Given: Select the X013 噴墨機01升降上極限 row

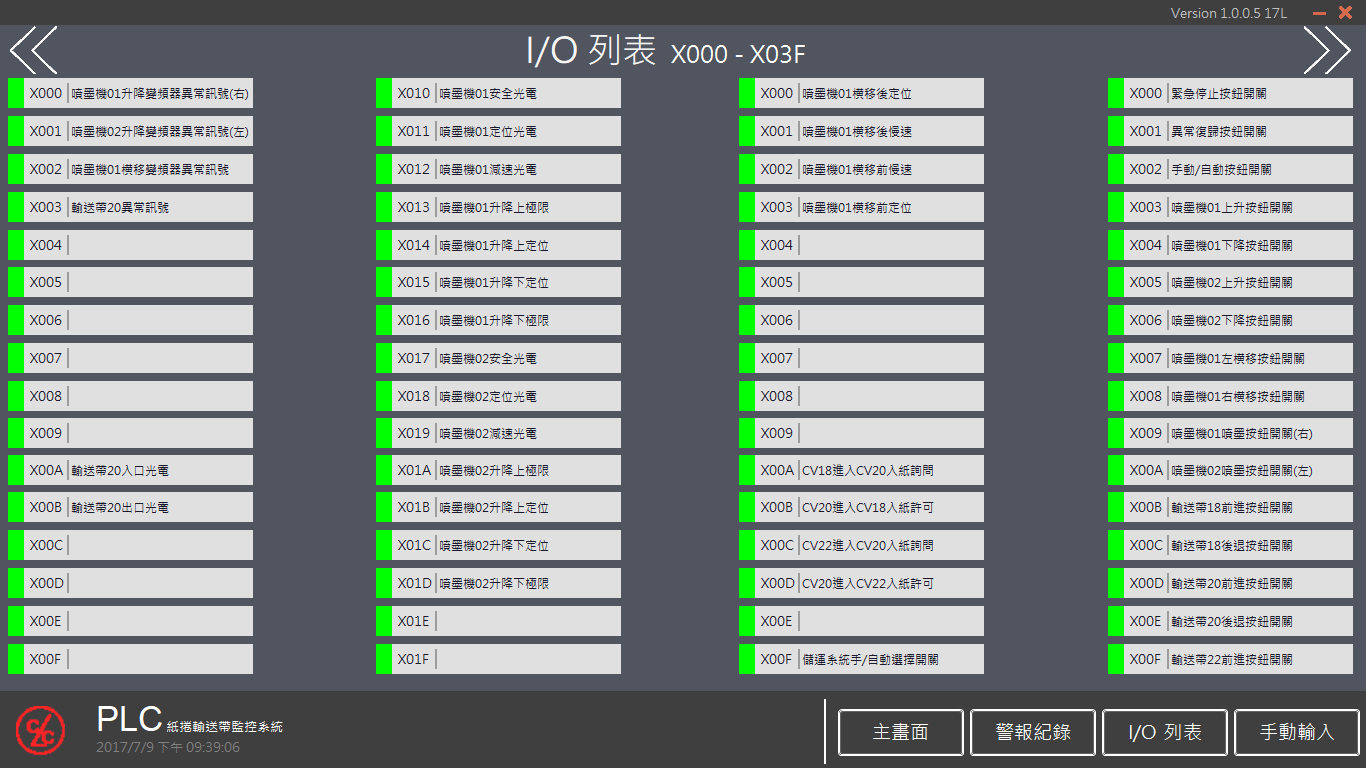Looking at the screenshot, I should (505, 207).
